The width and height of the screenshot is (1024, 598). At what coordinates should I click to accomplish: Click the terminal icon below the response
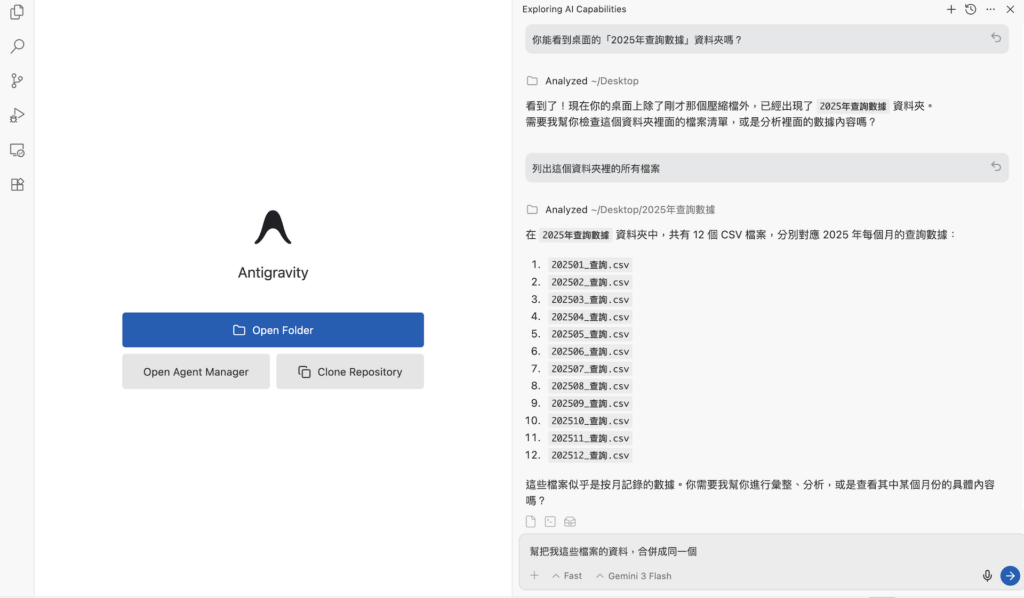click(551, 522)
